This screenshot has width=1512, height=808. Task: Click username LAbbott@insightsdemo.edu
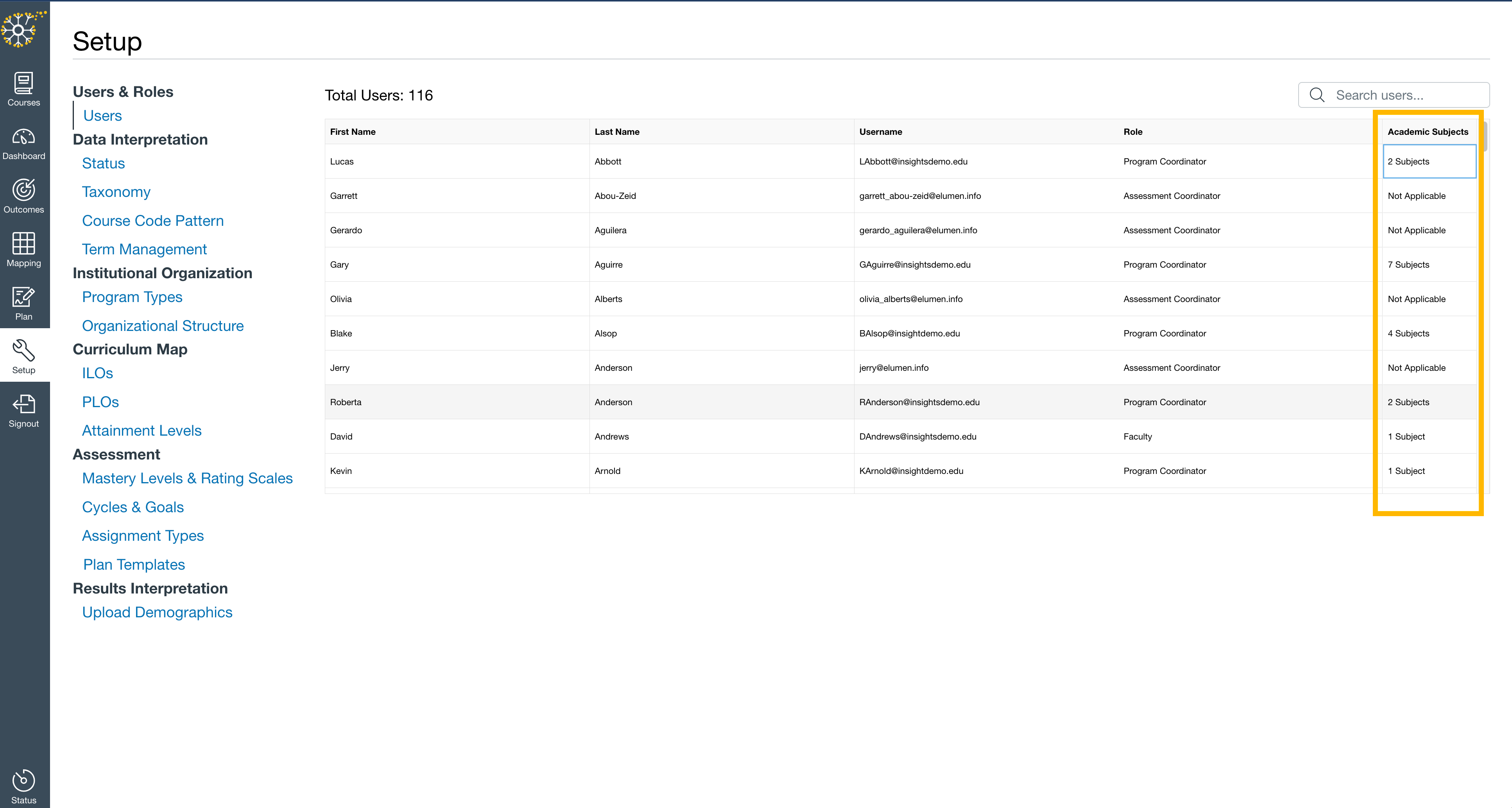[913, 161]
